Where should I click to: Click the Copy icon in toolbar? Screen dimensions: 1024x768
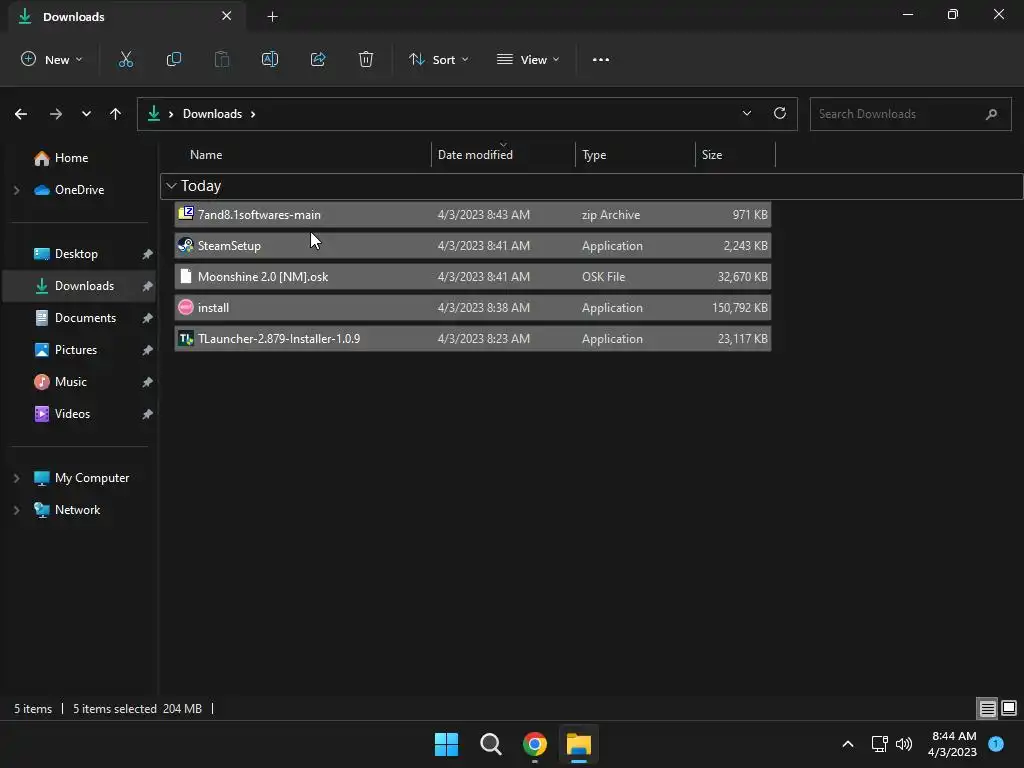click(174, 59)
